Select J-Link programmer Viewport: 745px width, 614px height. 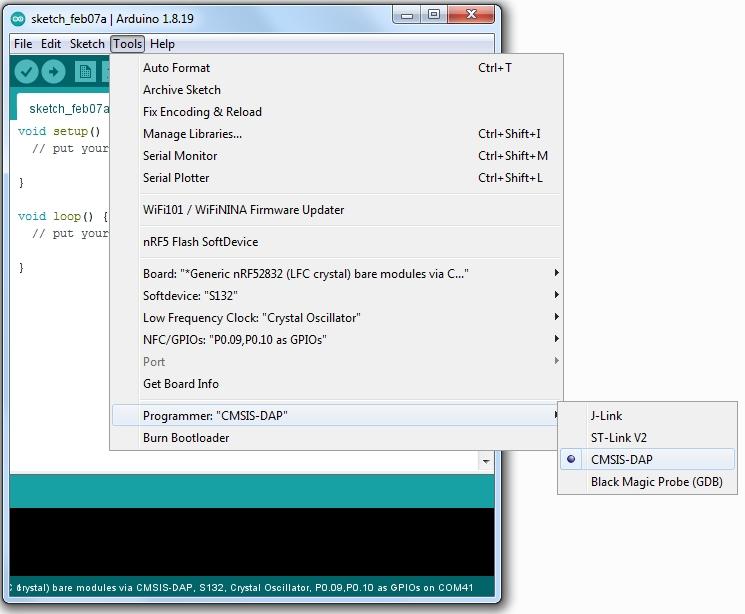(647, 416)
